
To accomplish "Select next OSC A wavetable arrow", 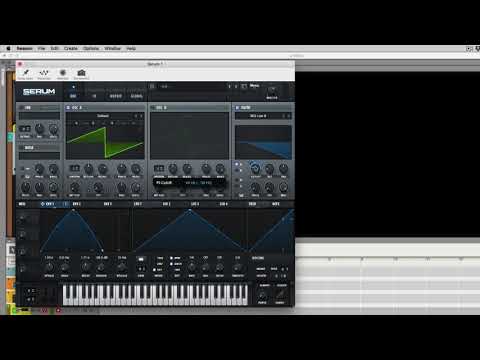I will click(141, 116).
